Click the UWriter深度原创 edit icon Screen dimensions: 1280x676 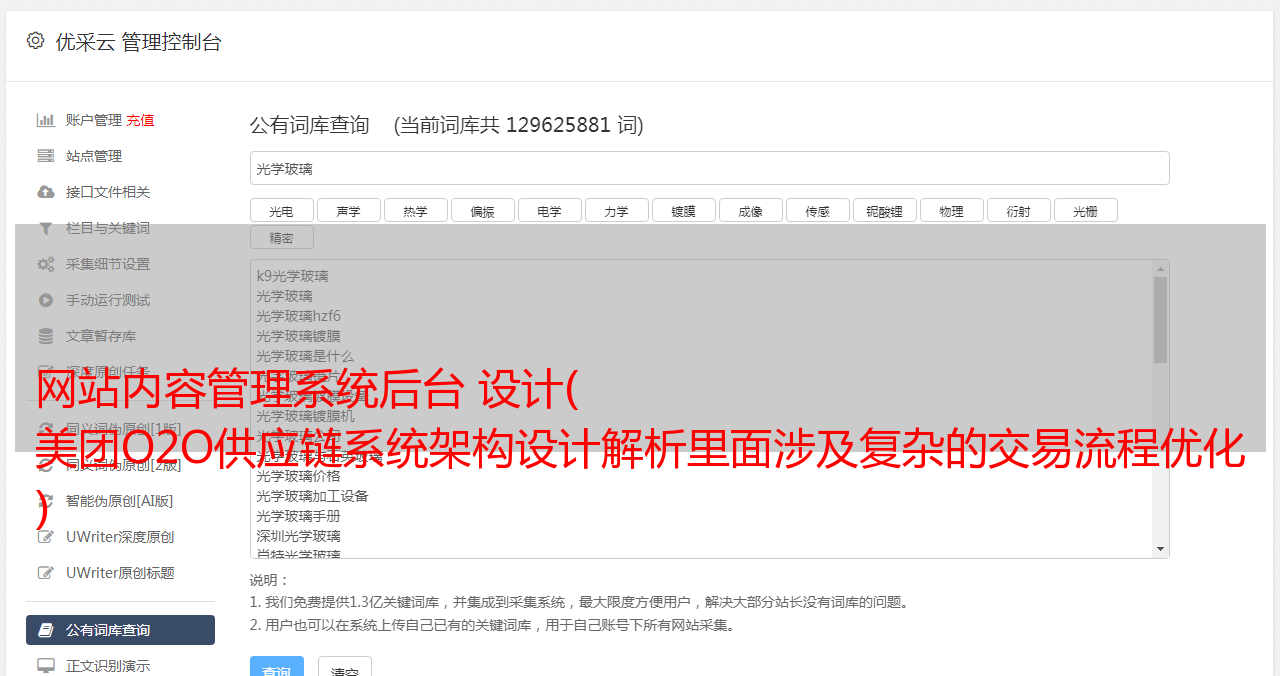pyautogui.click(x=46, y=537)
